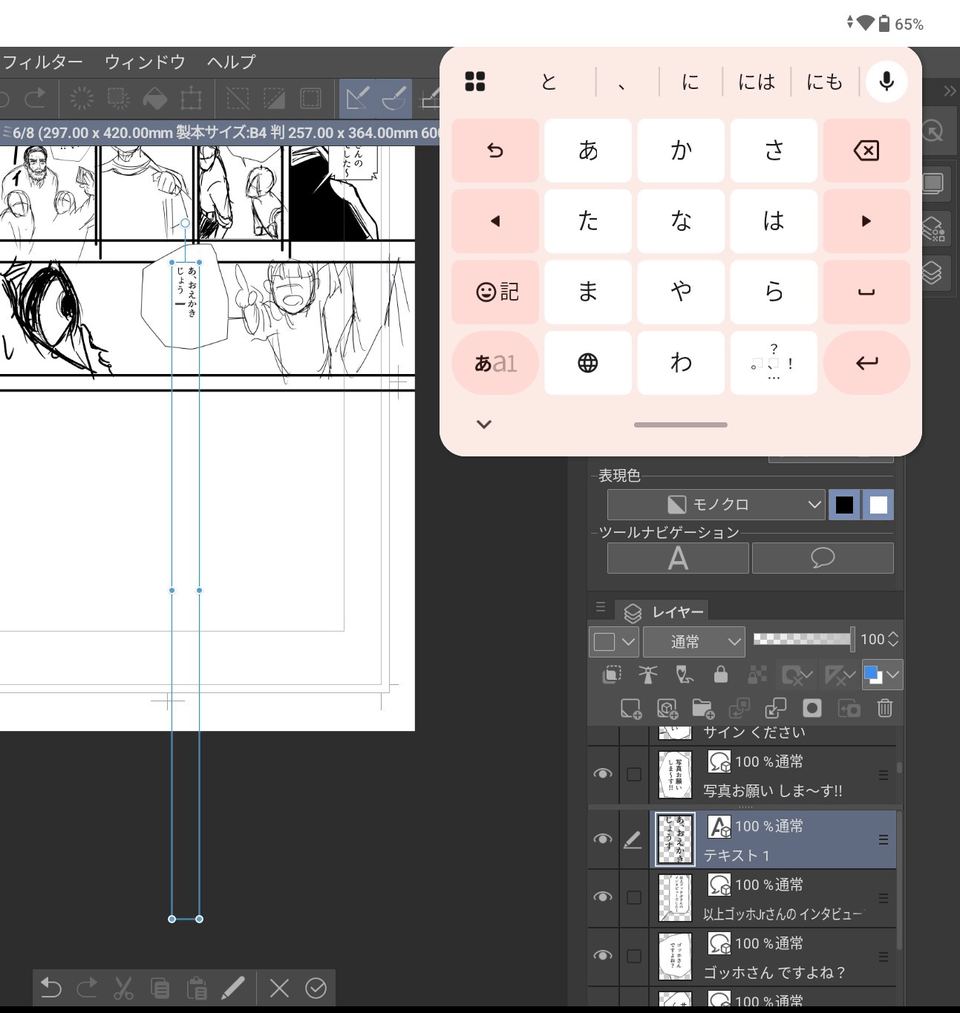Click the text tool navigation A button
The width and height of the screenshot is (960, 1013).
click(x=678, y=558)
